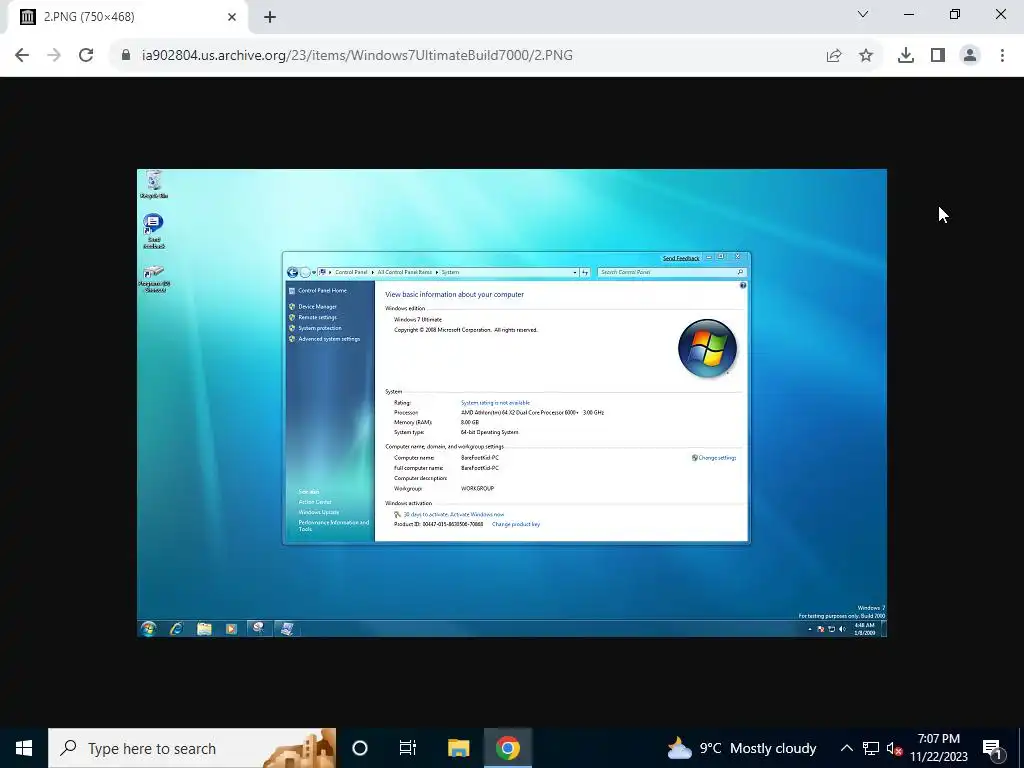Reload the page with the refresh icon

pyautogui.click(x=86, y=56)
